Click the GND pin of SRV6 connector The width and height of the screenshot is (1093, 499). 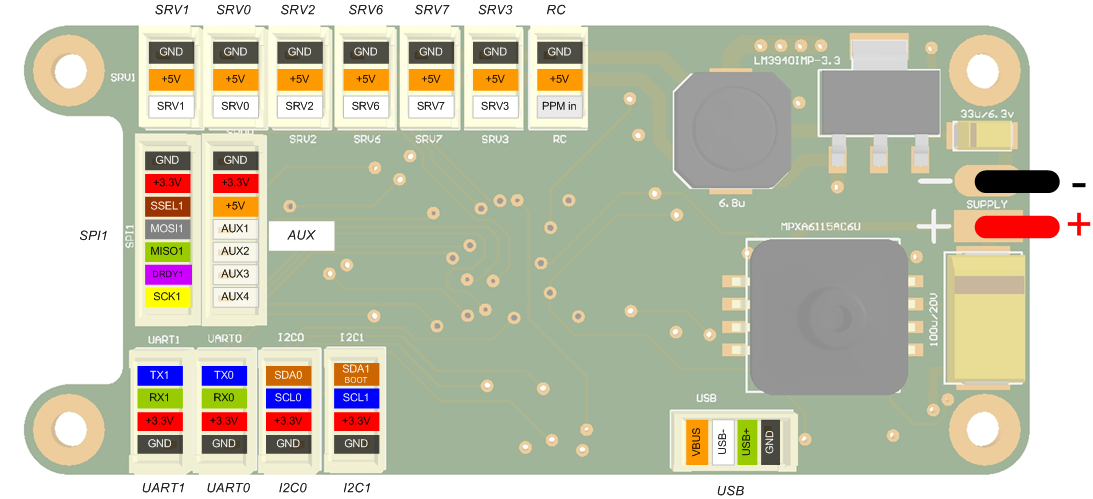[365, 52]
